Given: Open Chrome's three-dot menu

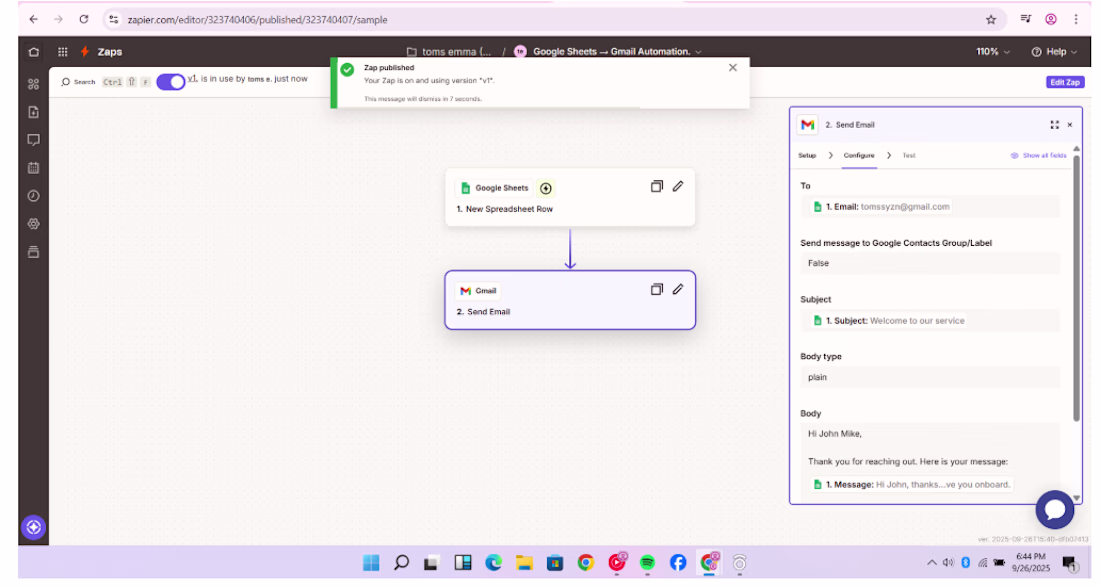Looking at the screenshot, I should [x=1076, y=20].
